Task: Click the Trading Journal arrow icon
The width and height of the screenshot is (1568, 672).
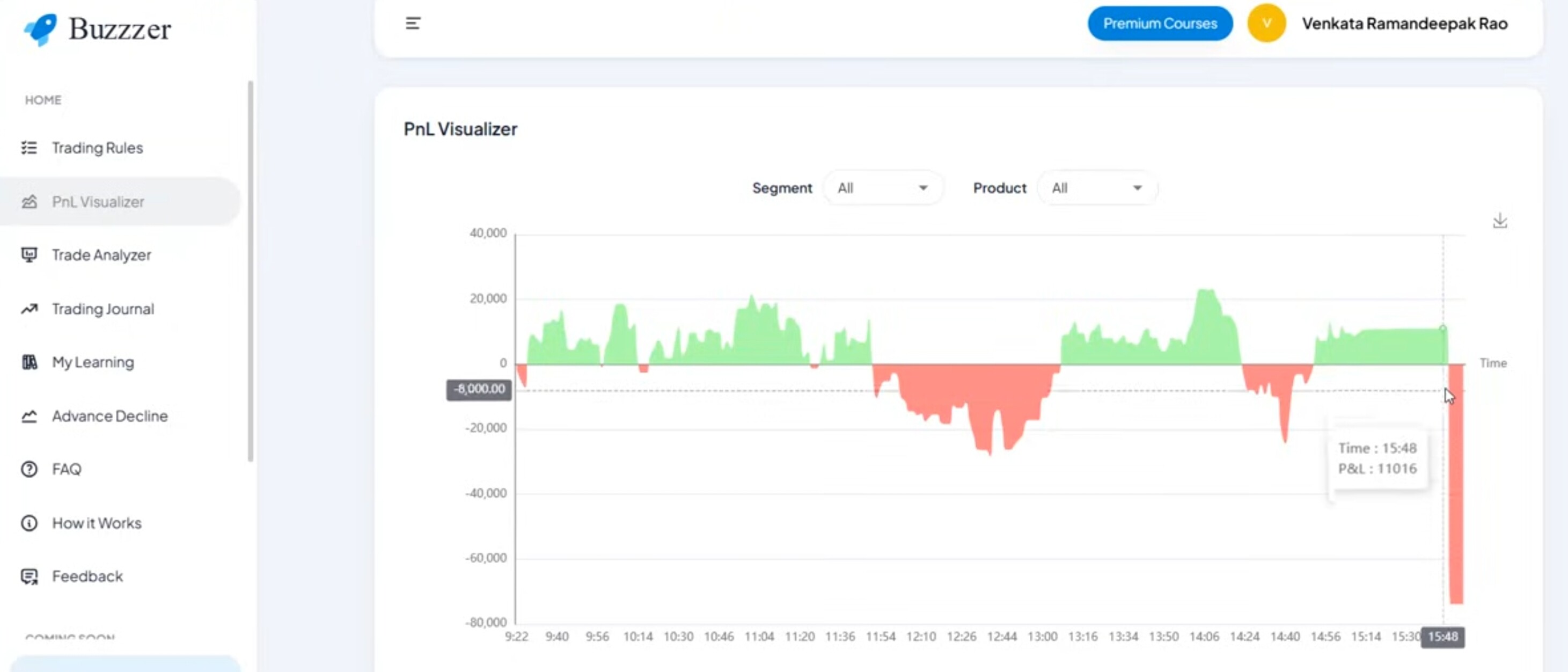Action: pos(29,309)
